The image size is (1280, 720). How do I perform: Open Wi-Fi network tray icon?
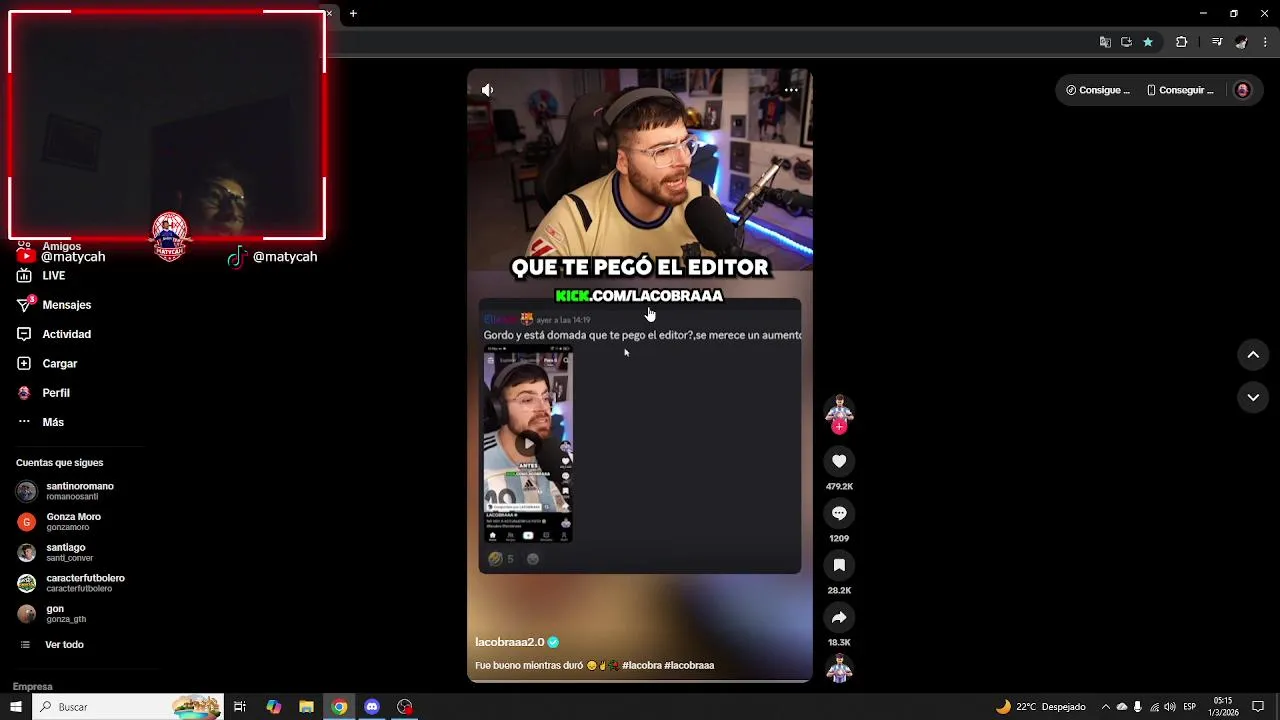pyautogui.click(x=1154, y=707)
